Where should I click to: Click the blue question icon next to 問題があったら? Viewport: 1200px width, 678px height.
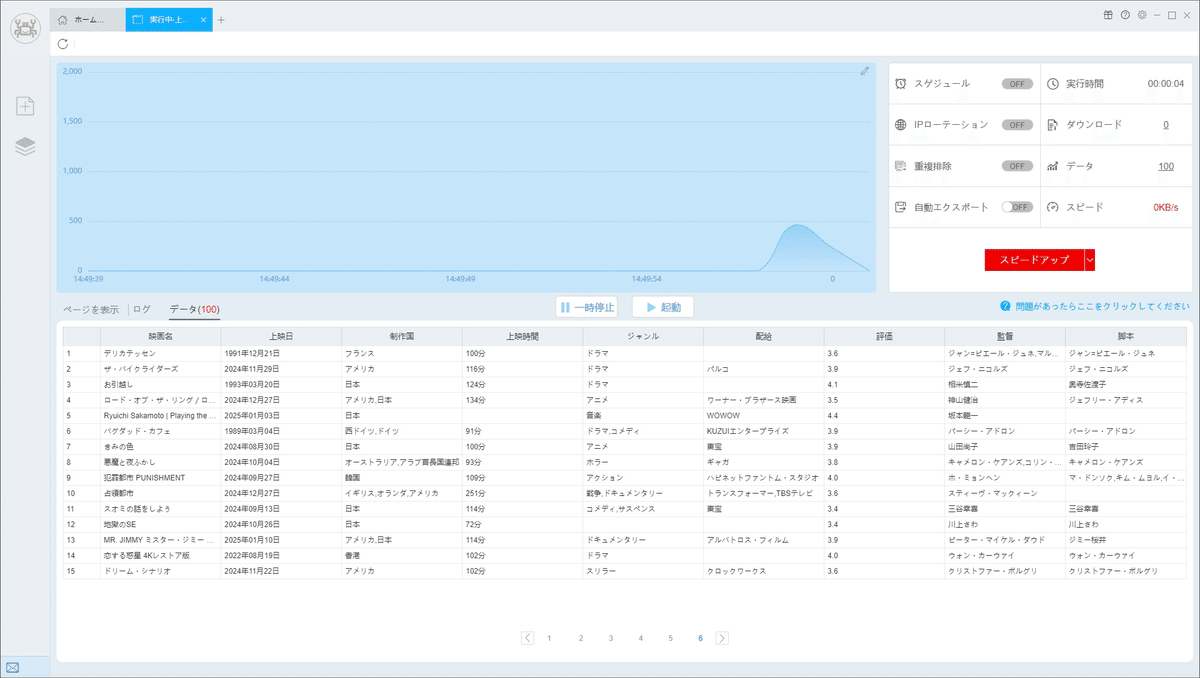click(x=1005, y=307)
